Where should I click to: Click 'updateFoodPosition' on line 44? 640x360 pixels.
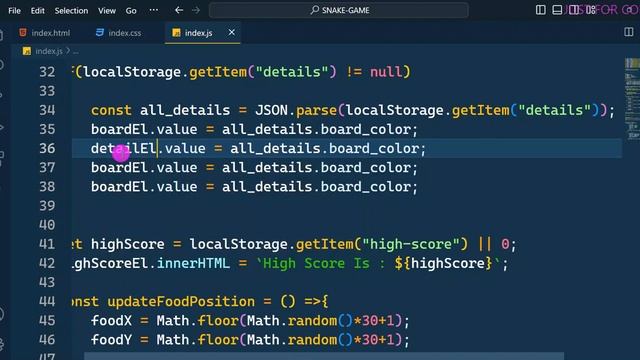coord(181,302)
